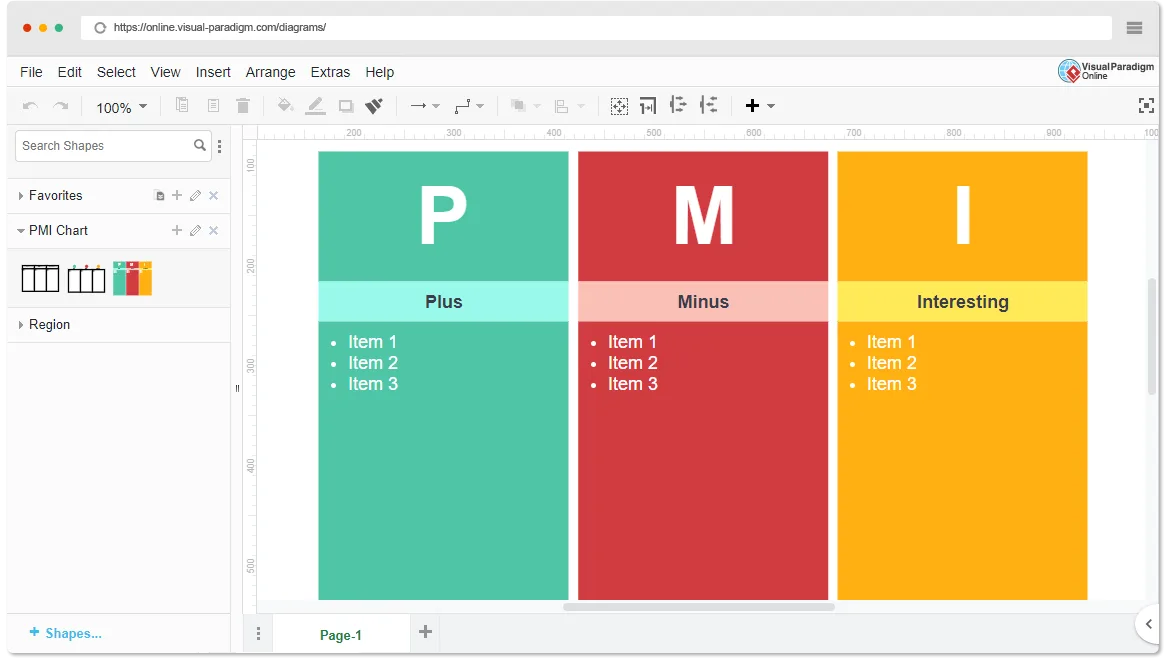Open the View menu
This screenshot has width=1170, height=665.
[165, 72]
